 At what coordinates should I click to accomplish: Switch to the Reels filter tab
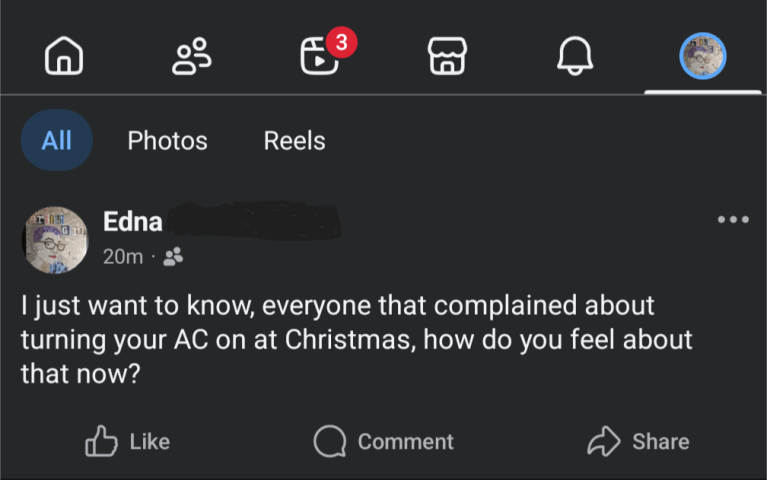tap(294, 141)
